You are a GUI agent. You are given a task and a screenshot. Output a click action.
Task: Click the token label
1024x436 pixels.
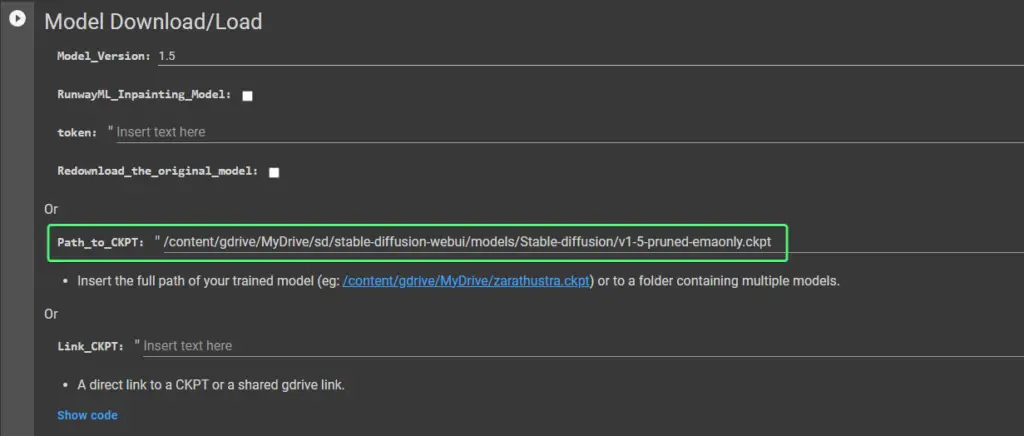coord(77,132)
